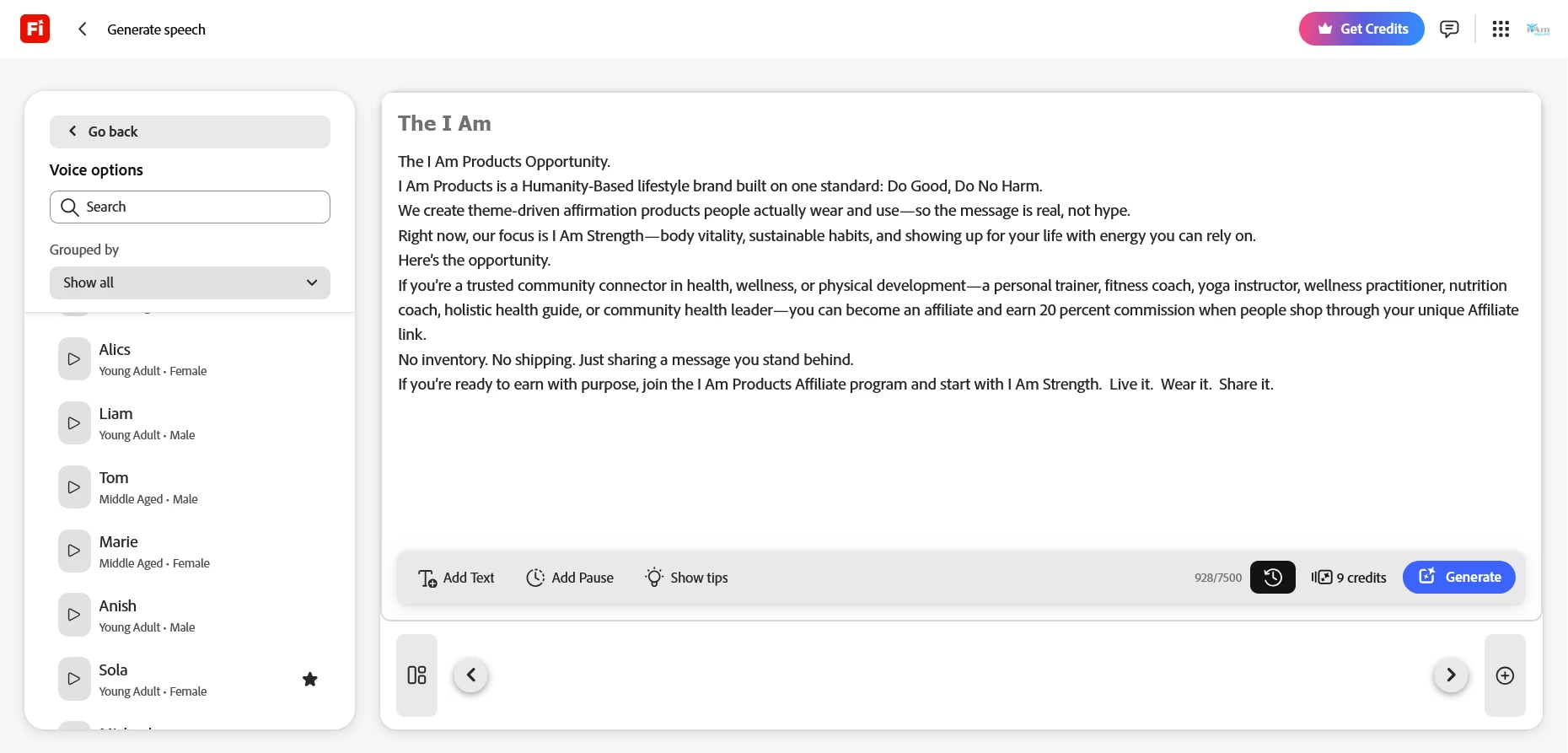The height and width of the screenshot is (753, 1568).
Task: Open the layout panels icon at bottom left
Action: click(x=416, y=675)
